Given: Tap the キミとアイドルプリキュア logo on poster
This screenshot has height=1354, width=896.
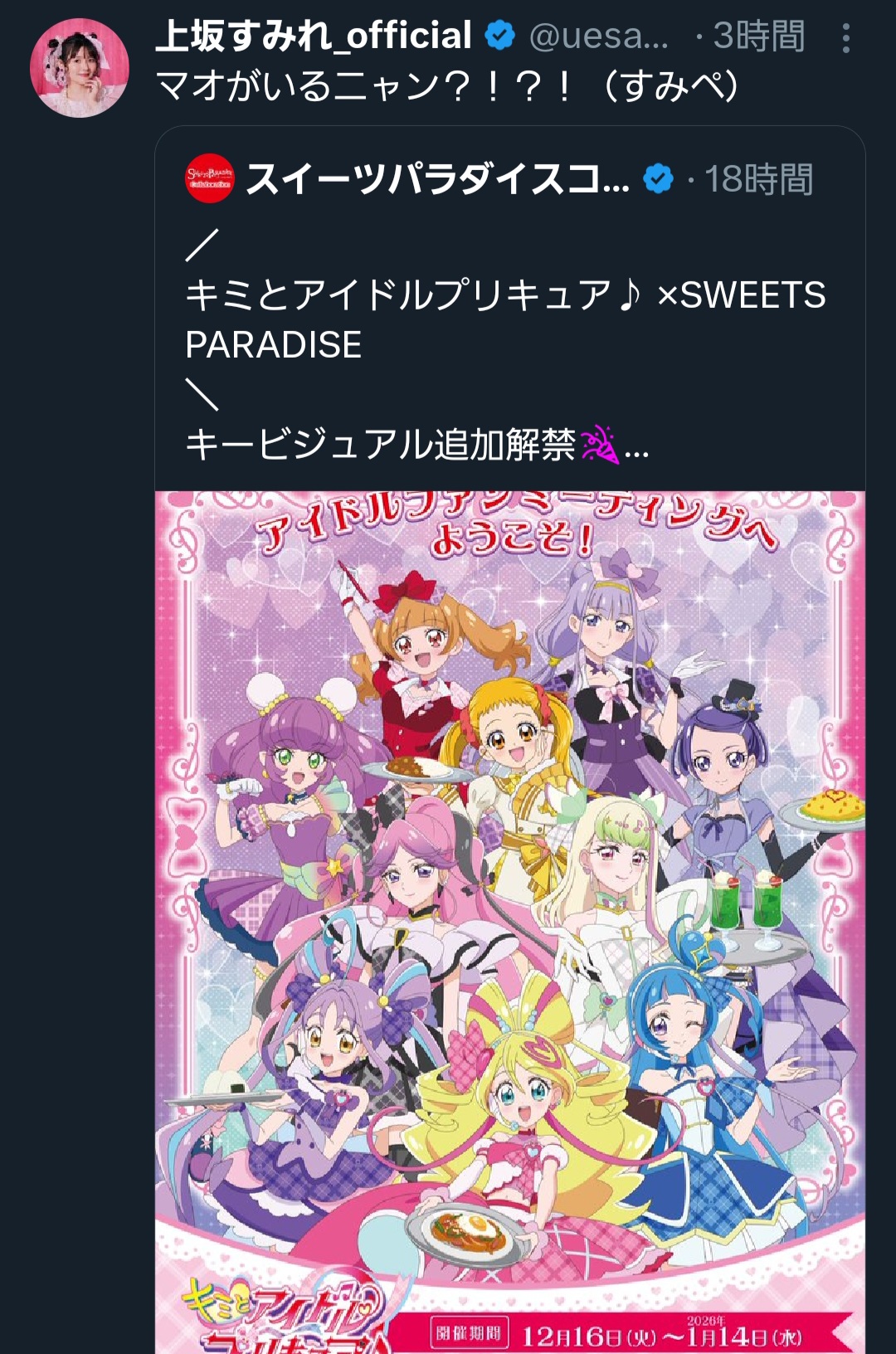Looking at the screenshot, I should pos(282,1317).
